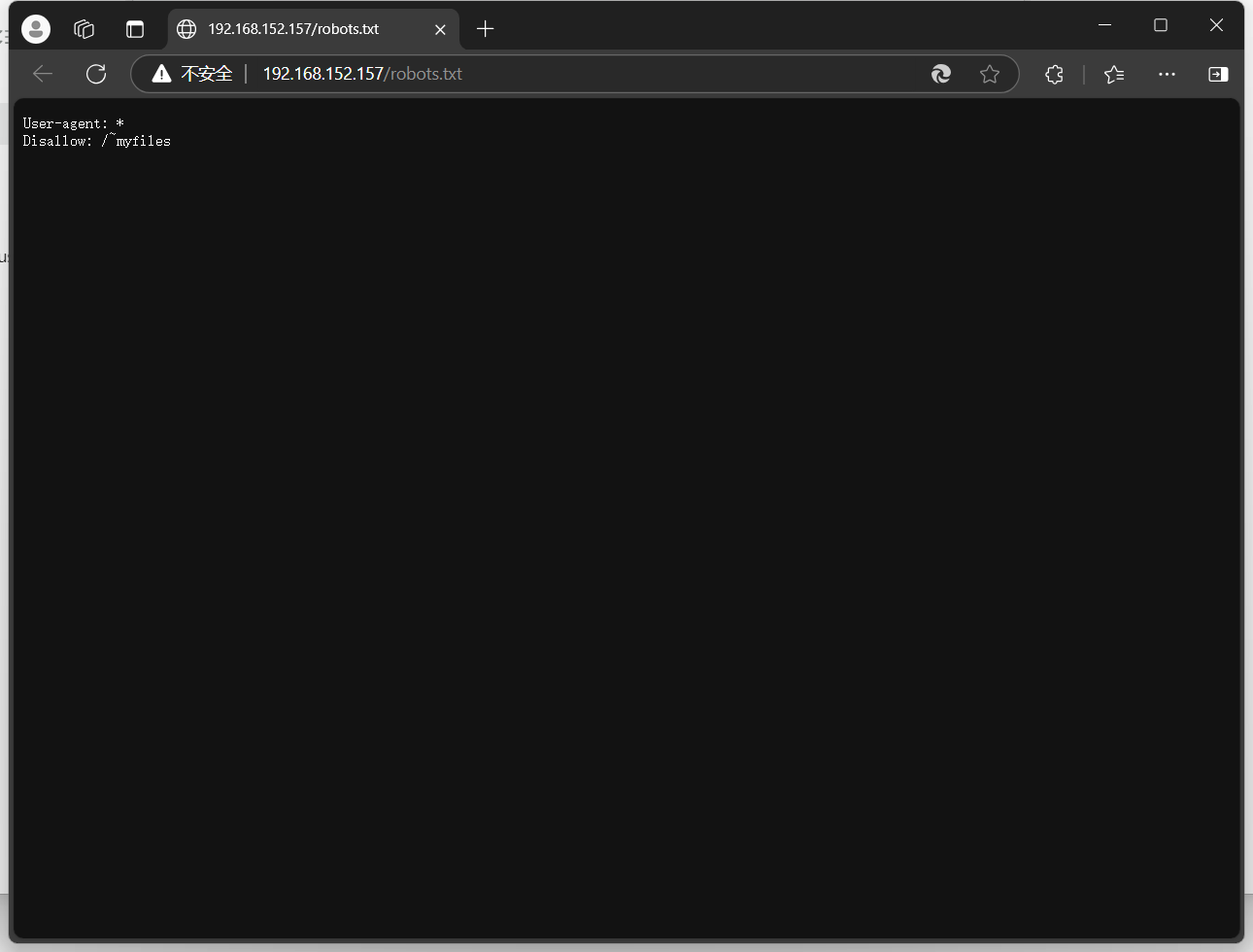Add this page to favorites star
This screenshot has width=1253, height=952.
(990, 74)
